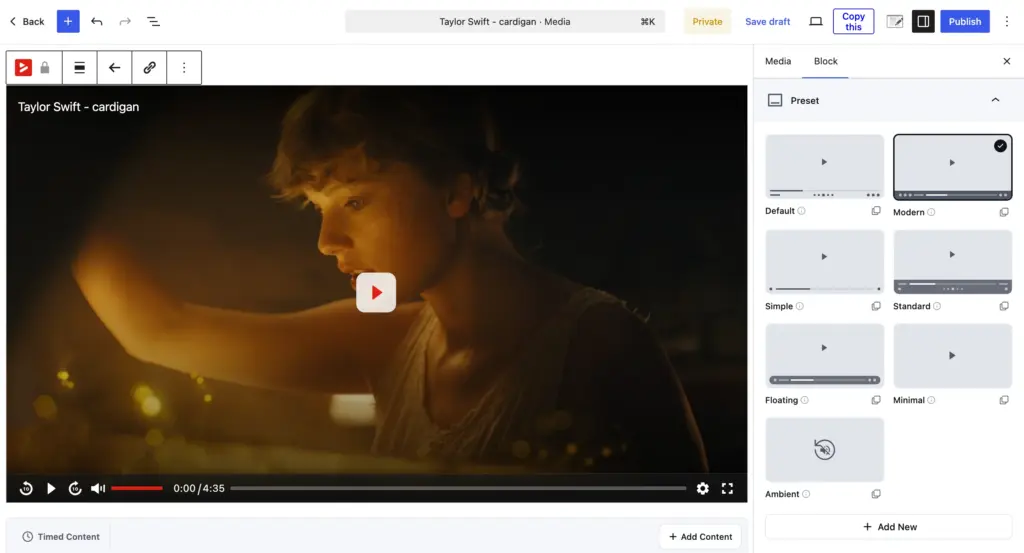Screen dimensions: 1024x553
Task: Pick the Floating preset thumbnail
Action: 824,356
